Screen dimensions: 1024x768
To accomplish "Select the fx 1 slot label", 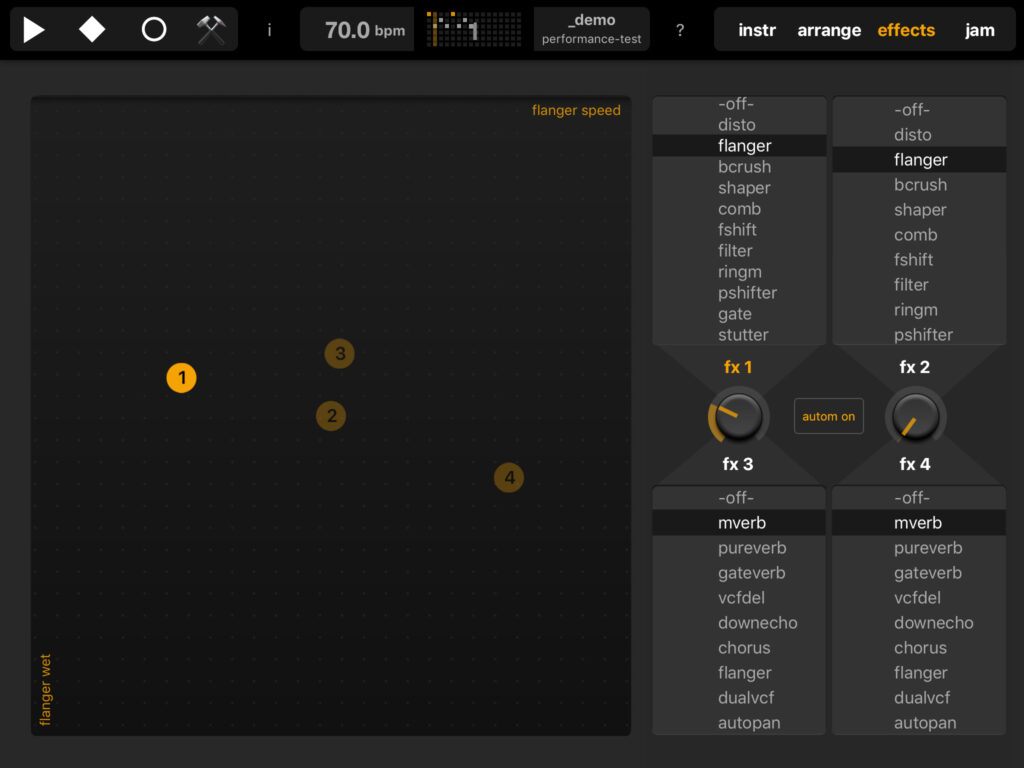I will tap(738, 367).
